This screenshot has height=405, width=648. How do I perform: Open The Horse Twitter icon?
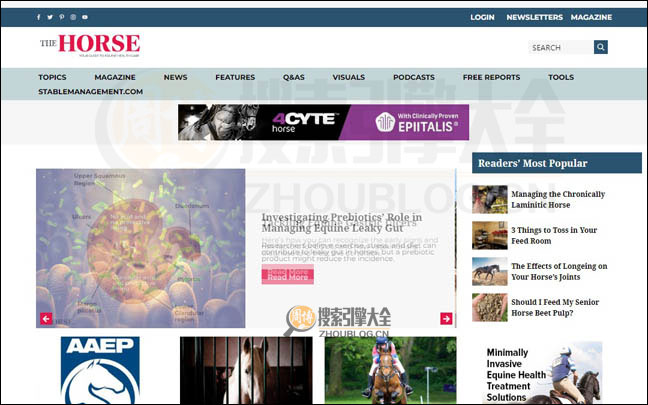click(x=50, y=17)
